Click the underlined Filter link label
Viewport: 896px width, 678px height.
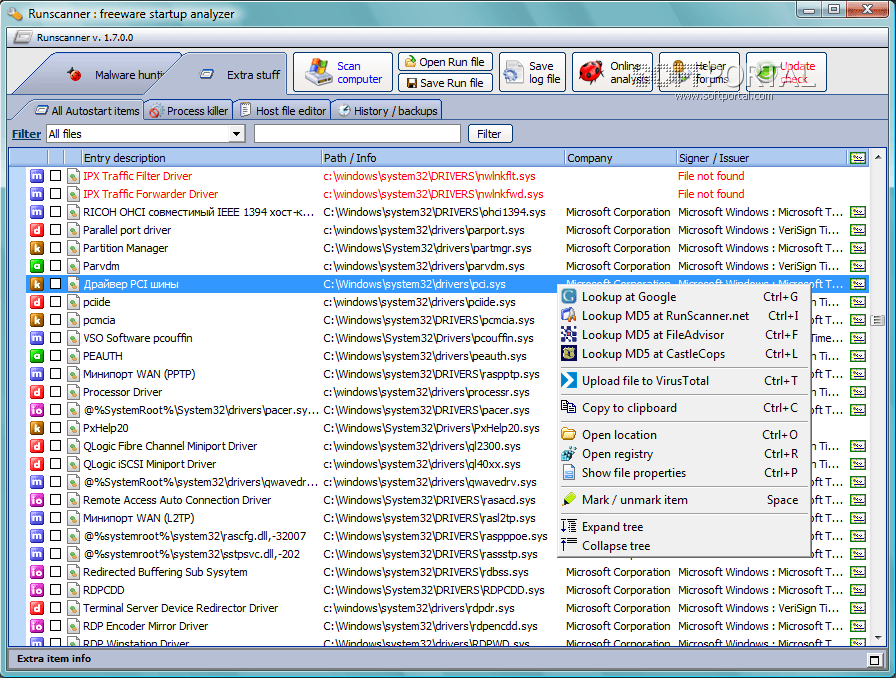(26, 134)
